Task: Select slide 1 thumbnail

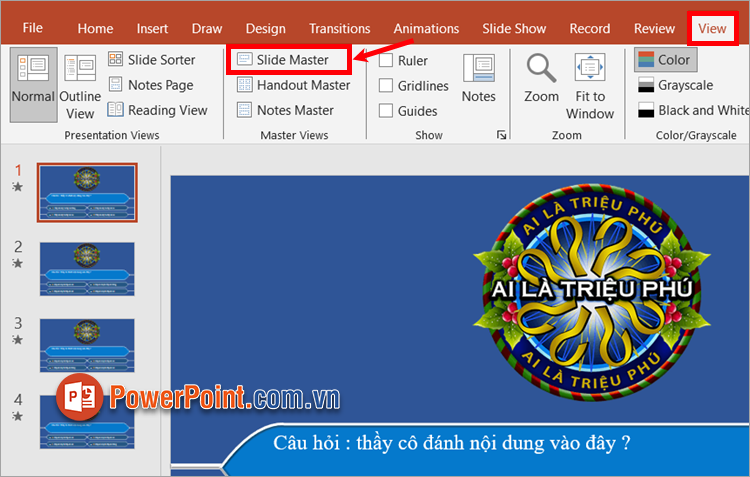Action: [87, 192]
